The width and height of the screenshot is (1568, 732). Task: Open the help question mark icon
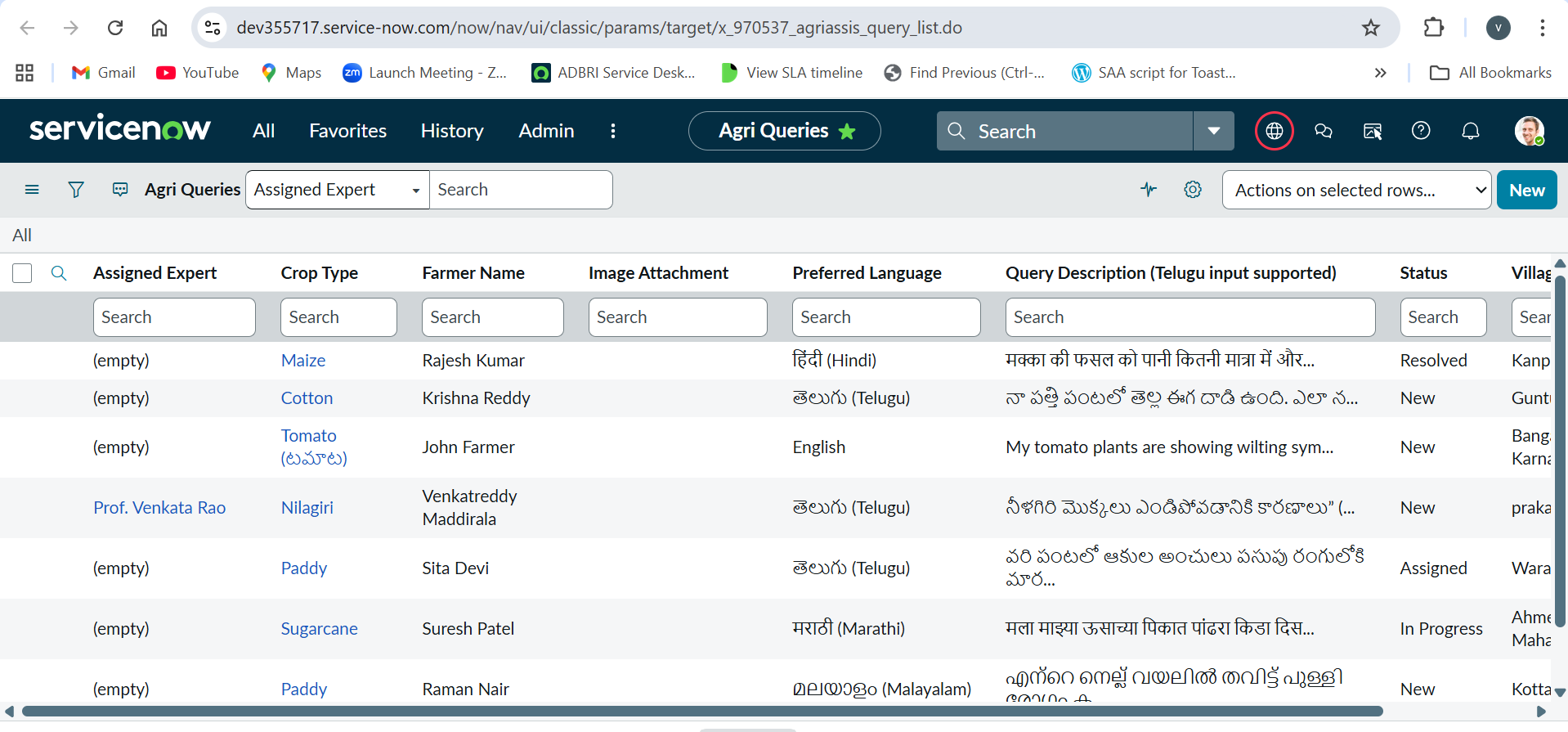1421,131
